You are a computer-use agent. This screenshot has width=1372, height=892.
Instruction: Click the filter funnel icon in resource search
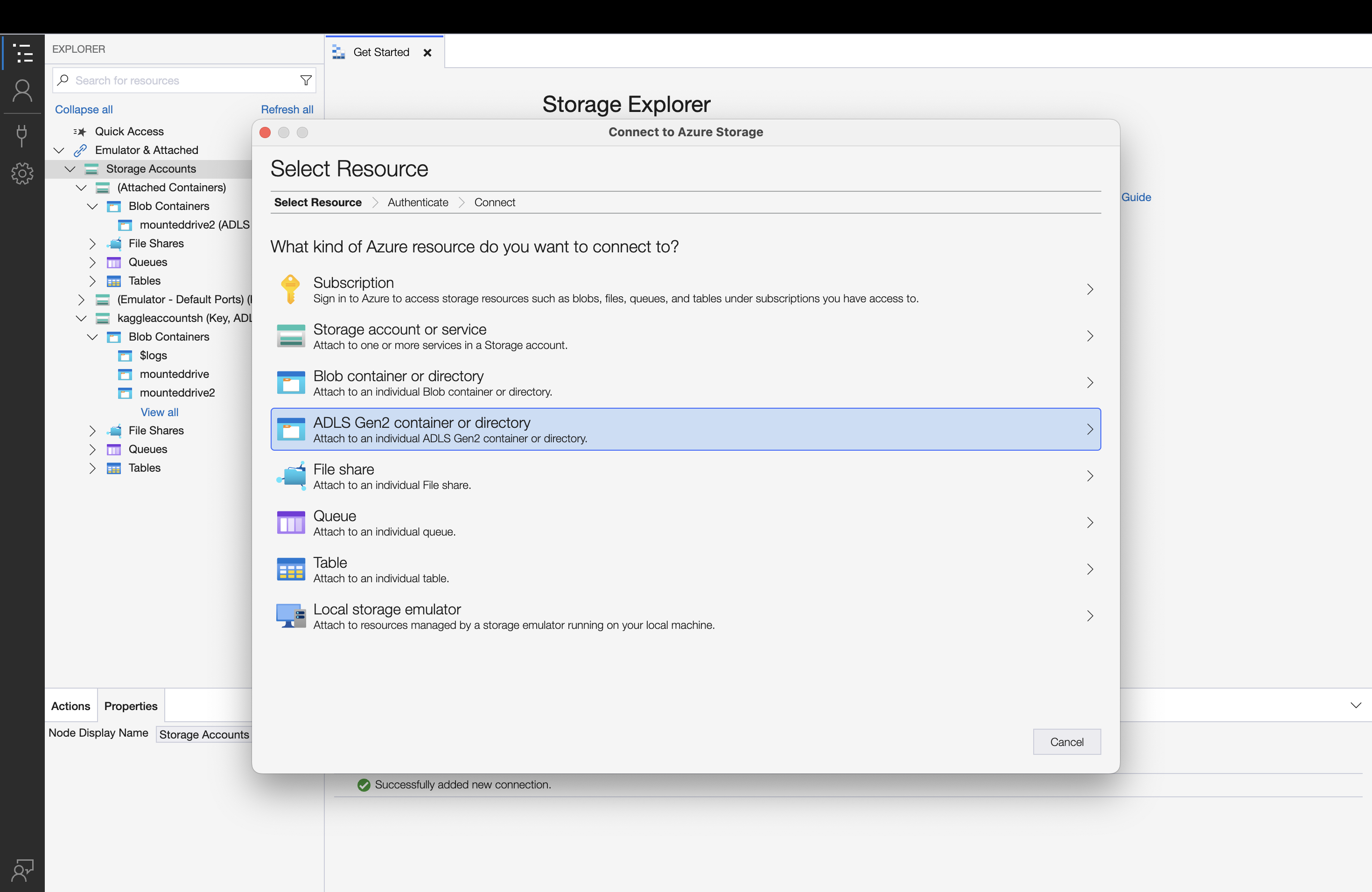pos(306,81)
